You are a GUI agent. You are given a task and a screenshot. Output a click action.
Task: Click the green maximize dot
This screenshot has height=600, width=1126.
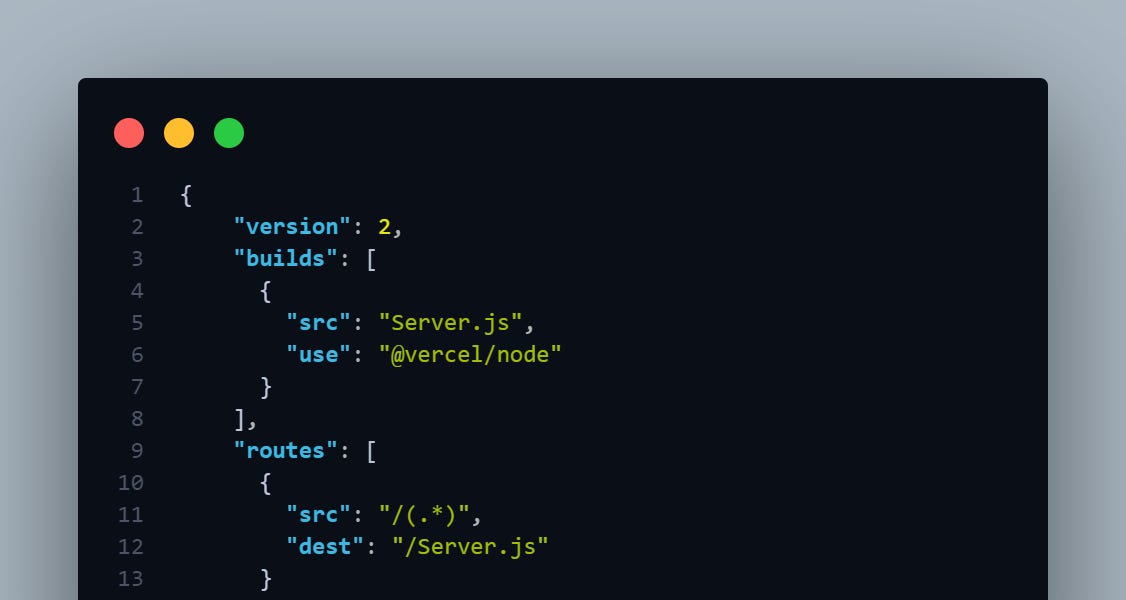229,133
